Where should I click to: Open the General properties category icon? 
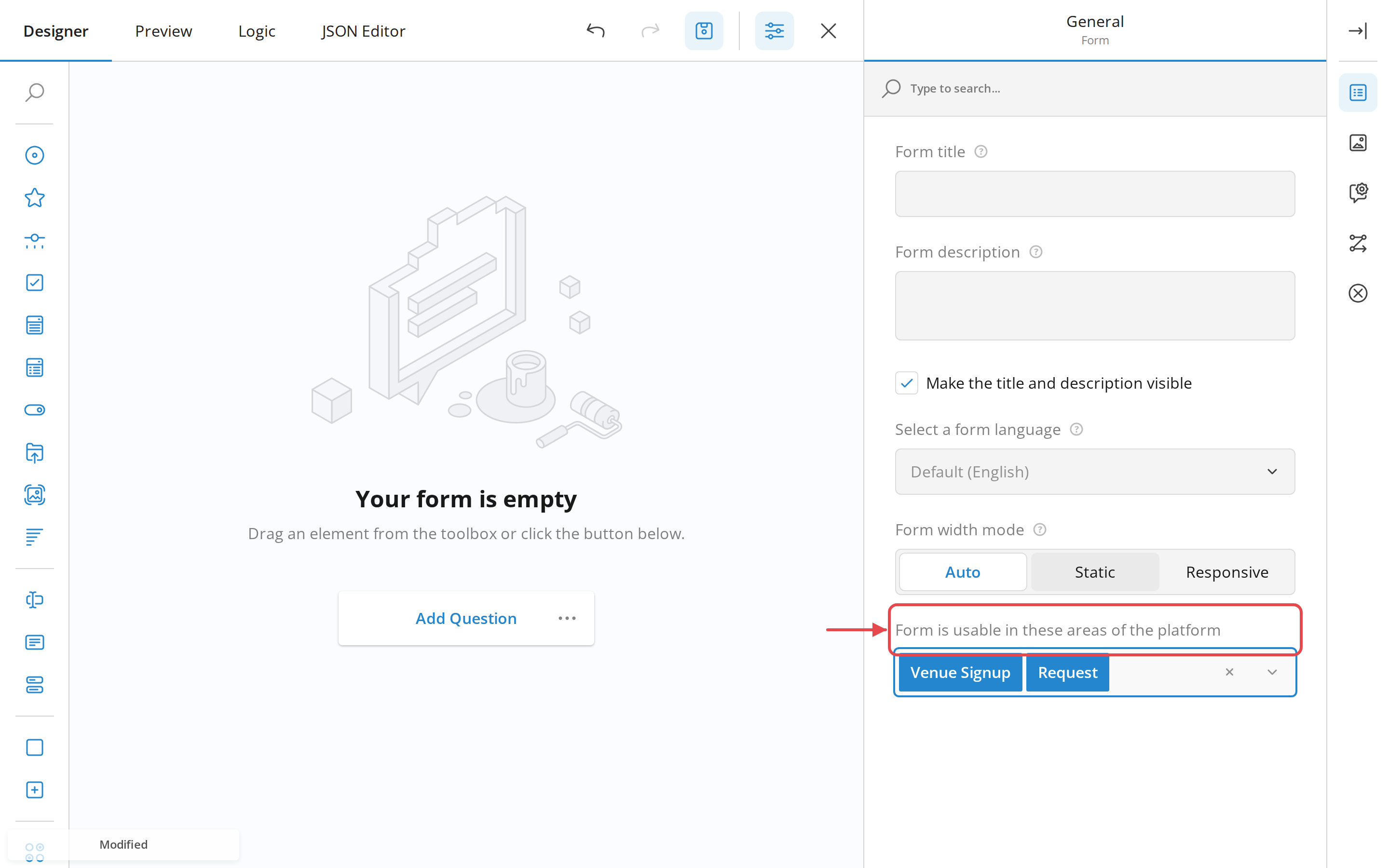(1358, 93)
